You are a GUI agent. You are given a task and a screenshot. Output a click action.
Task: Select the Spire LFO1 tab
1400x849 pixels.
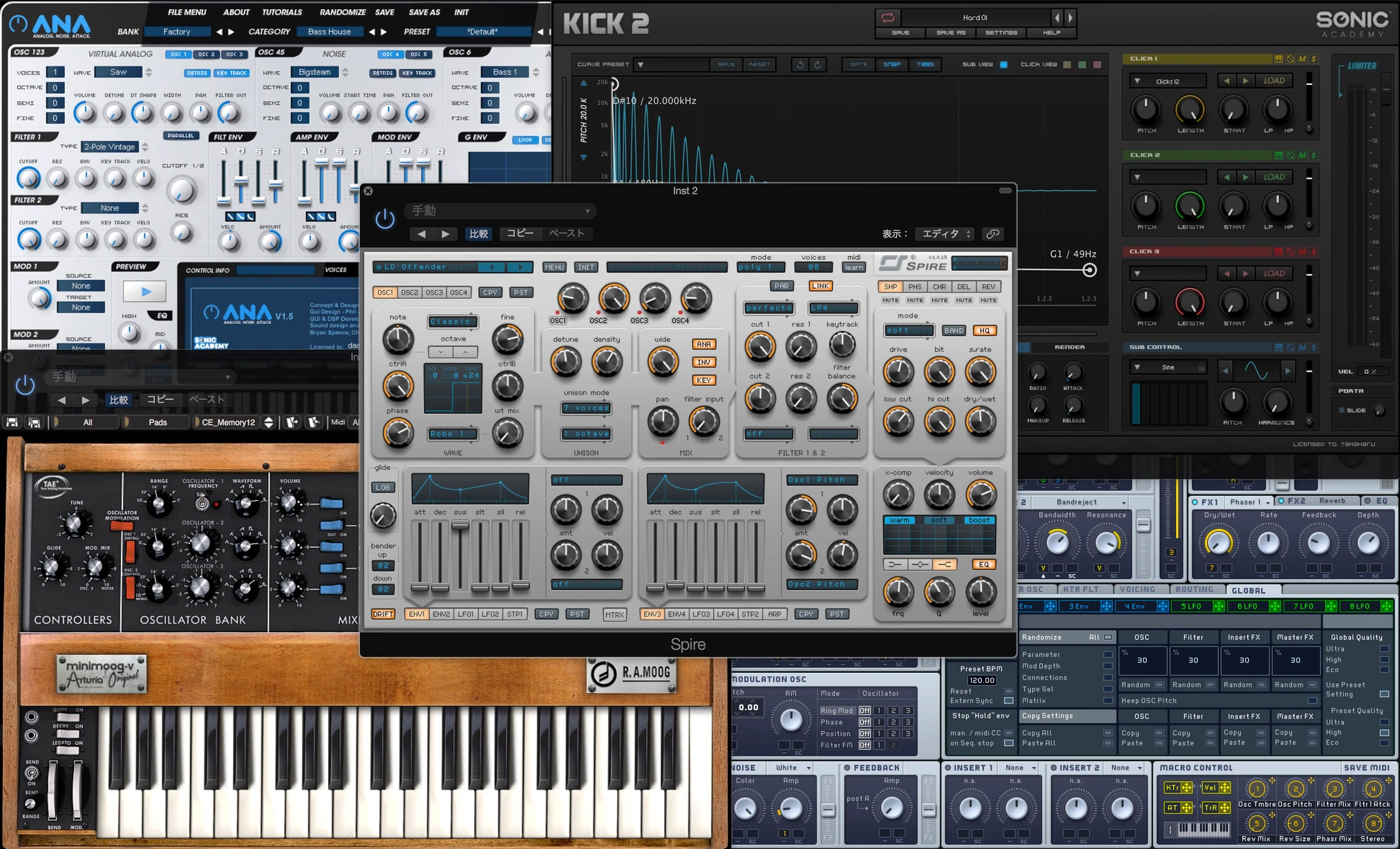coord(466,613)
